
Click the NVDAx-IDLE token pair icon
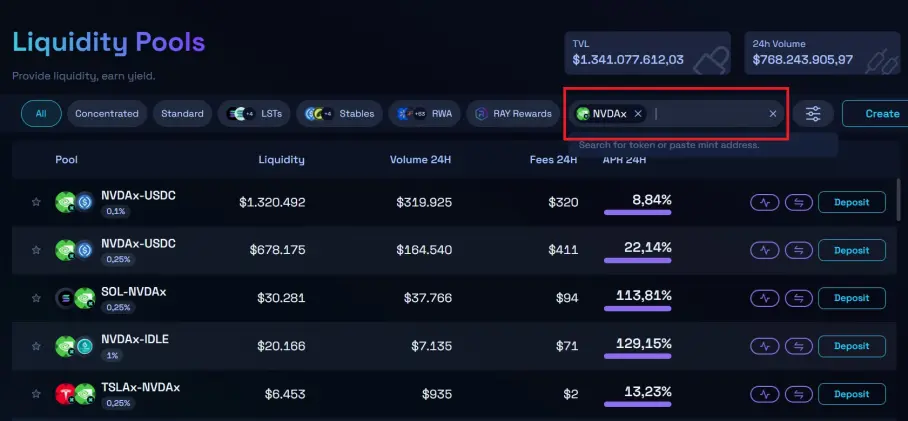pyautogui.click(x=75, y=346)
